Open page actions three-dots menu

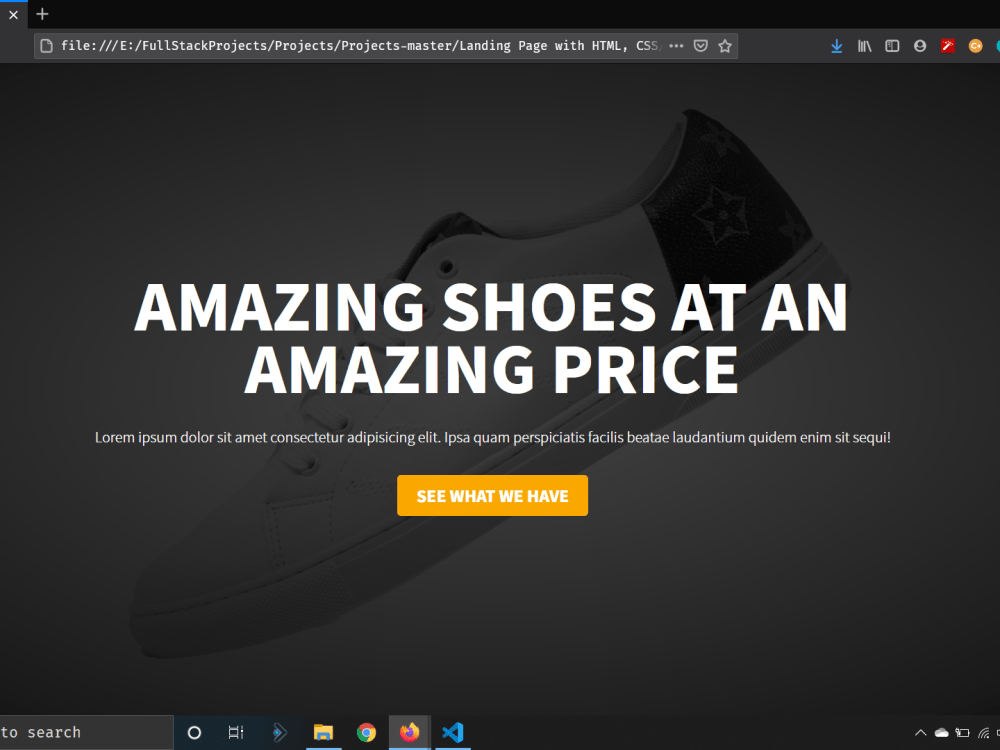pos(677,46)
